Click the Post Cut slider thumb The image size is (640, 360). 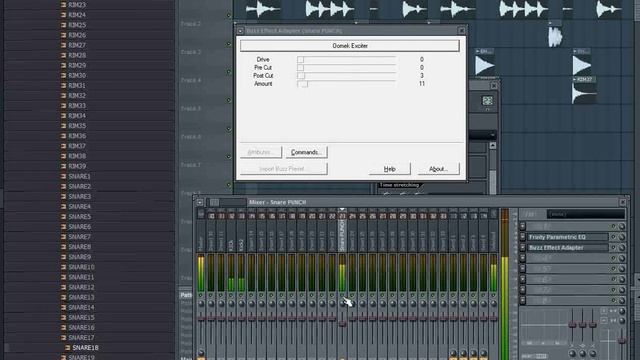point(301,76)
